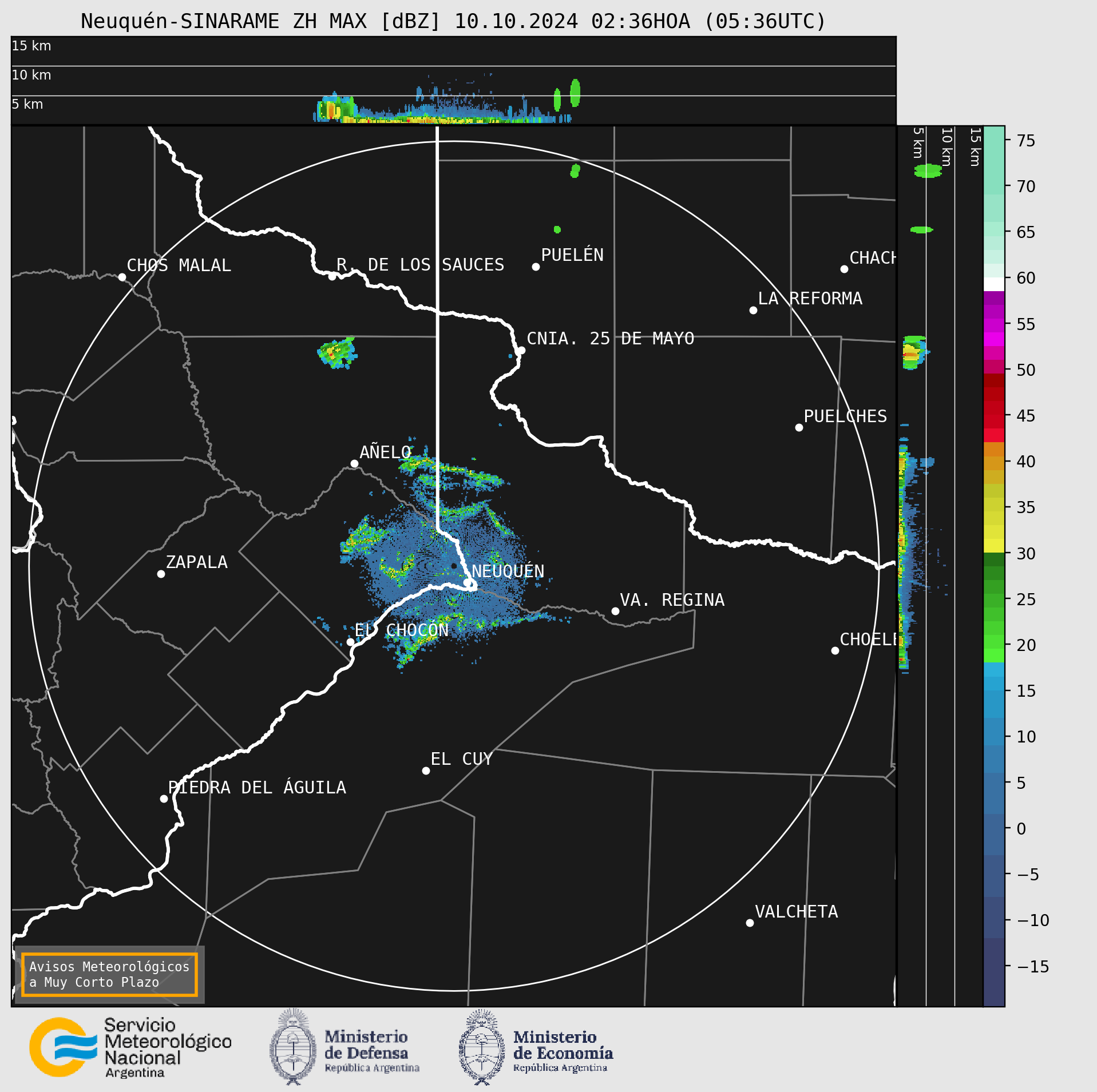Click the Puelches location dot marker

[x=799, y=427]
